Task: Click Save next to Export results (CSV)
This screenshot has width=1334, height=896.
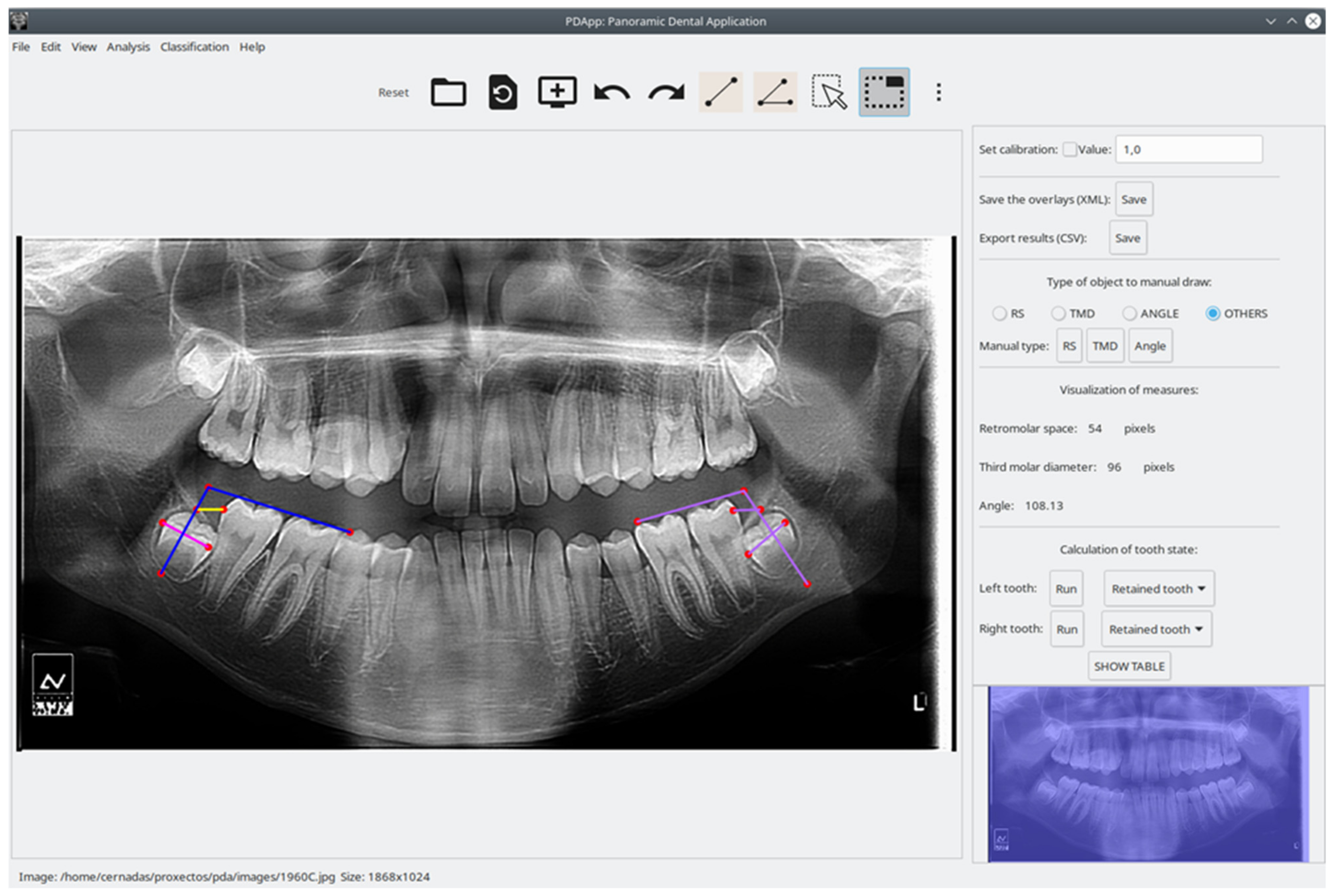Action: click(1127, 238)
